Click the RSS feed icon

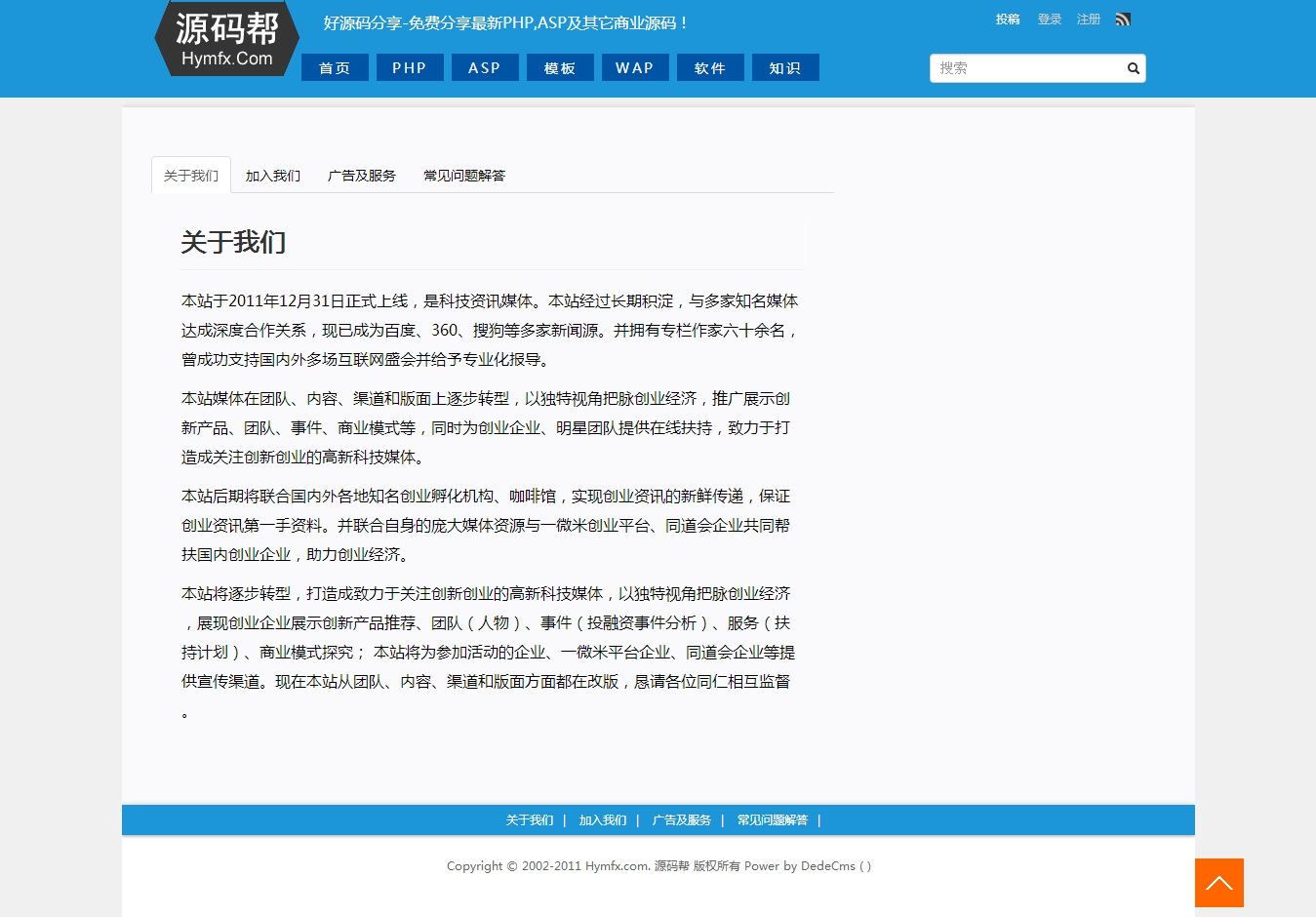(x=1123, y=20)
